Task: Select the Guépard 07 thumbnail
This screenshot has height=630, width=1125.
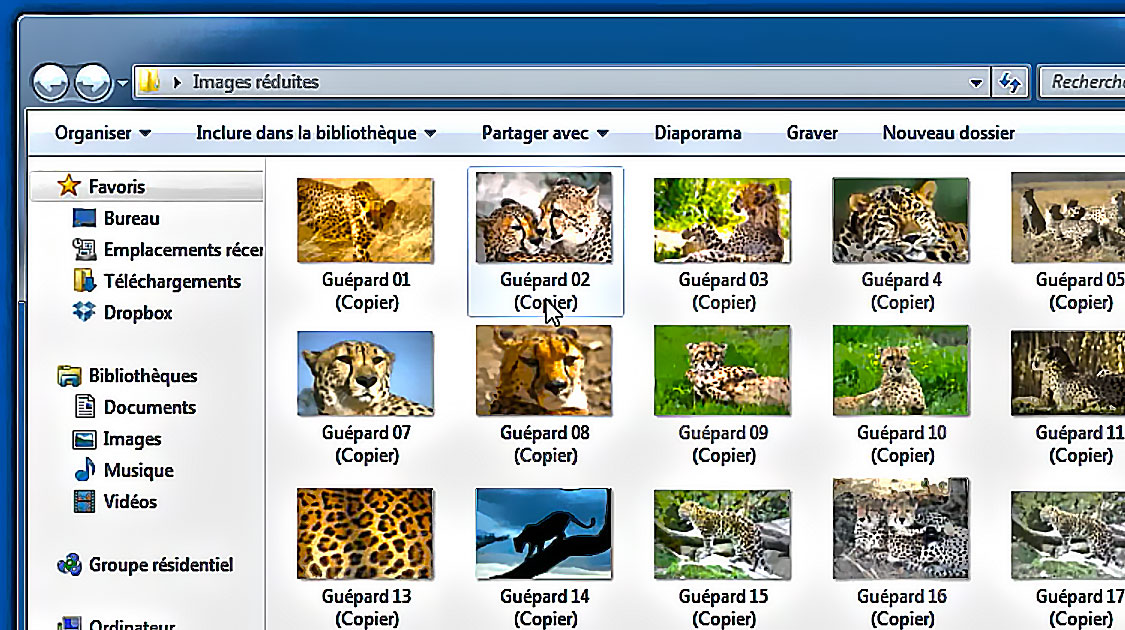Action: (x=365, y=373)
